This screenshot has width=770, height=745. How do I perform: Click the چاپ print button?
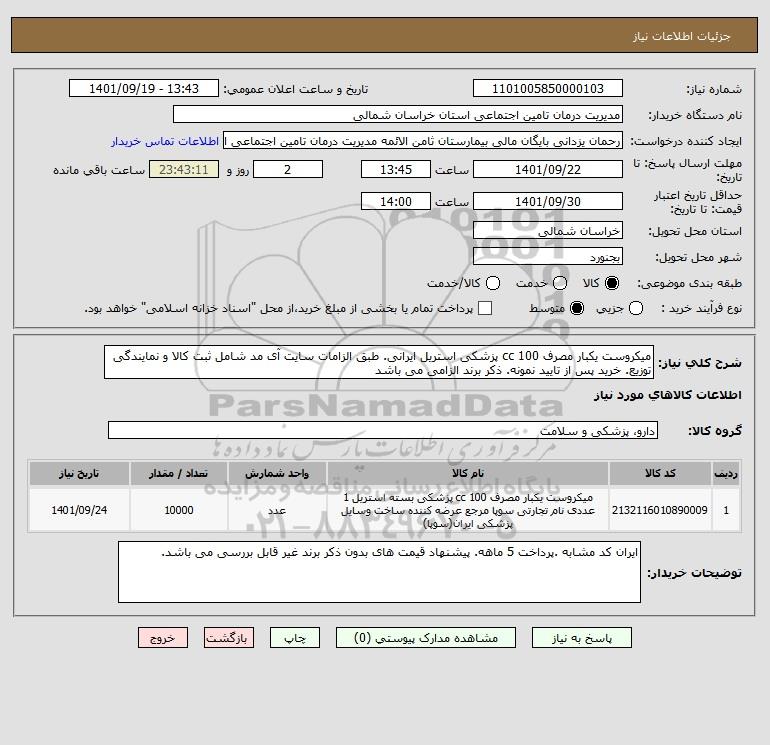(x=295, y=638)
